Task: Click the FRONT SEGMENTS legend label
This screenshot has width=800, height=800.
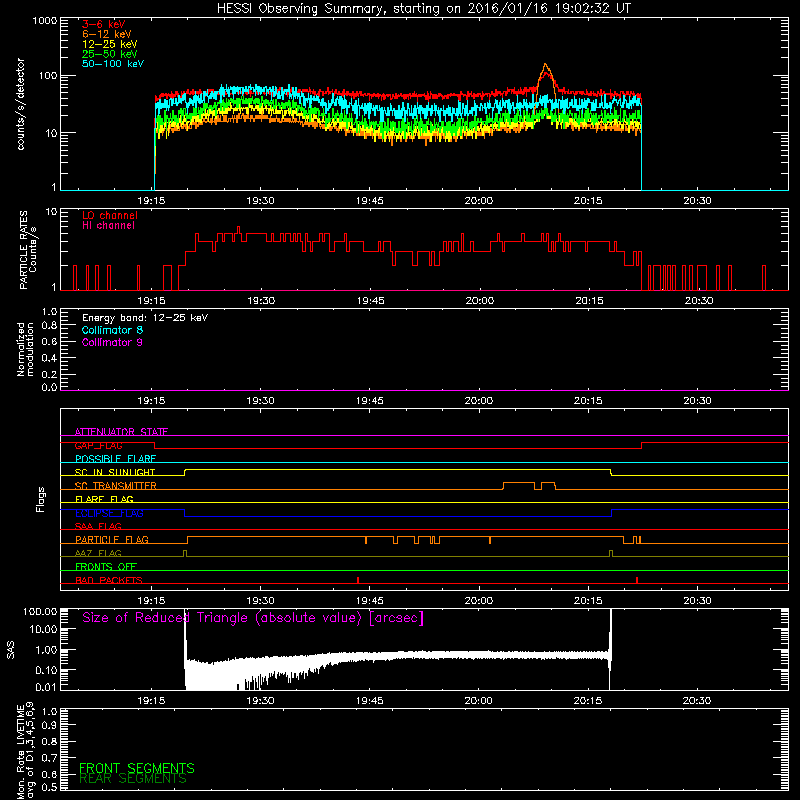Action: [x=137, y=768]
